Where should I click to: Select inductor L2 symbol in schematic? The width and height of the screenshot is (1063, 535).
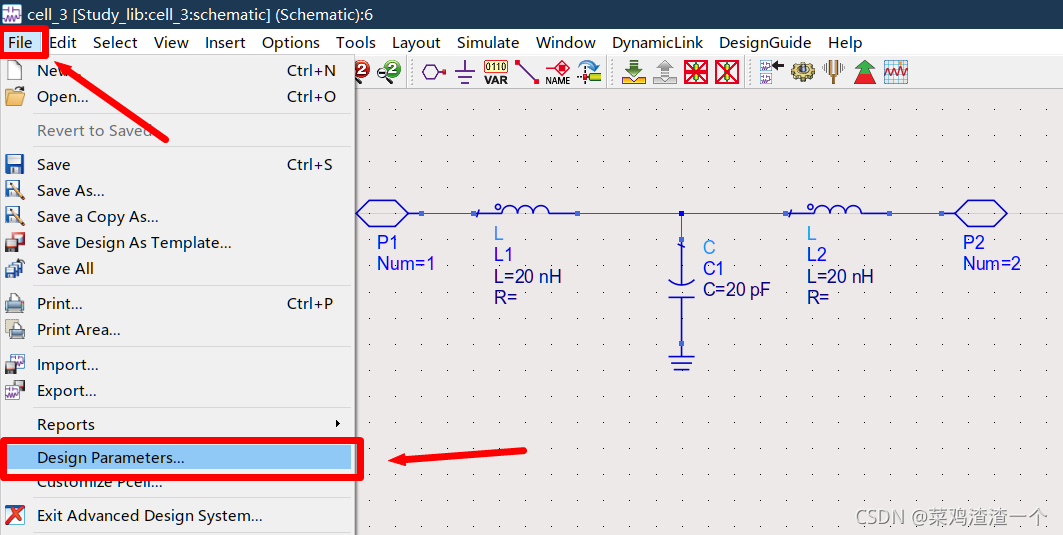[x=835, y=210]
